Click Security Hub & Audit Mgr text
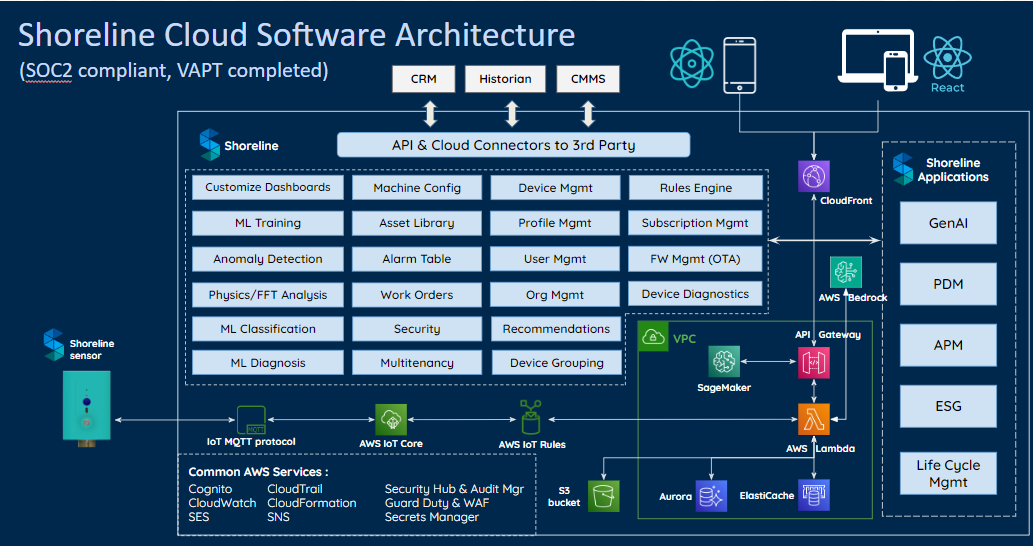The image size is (1033, 546). 454,489
